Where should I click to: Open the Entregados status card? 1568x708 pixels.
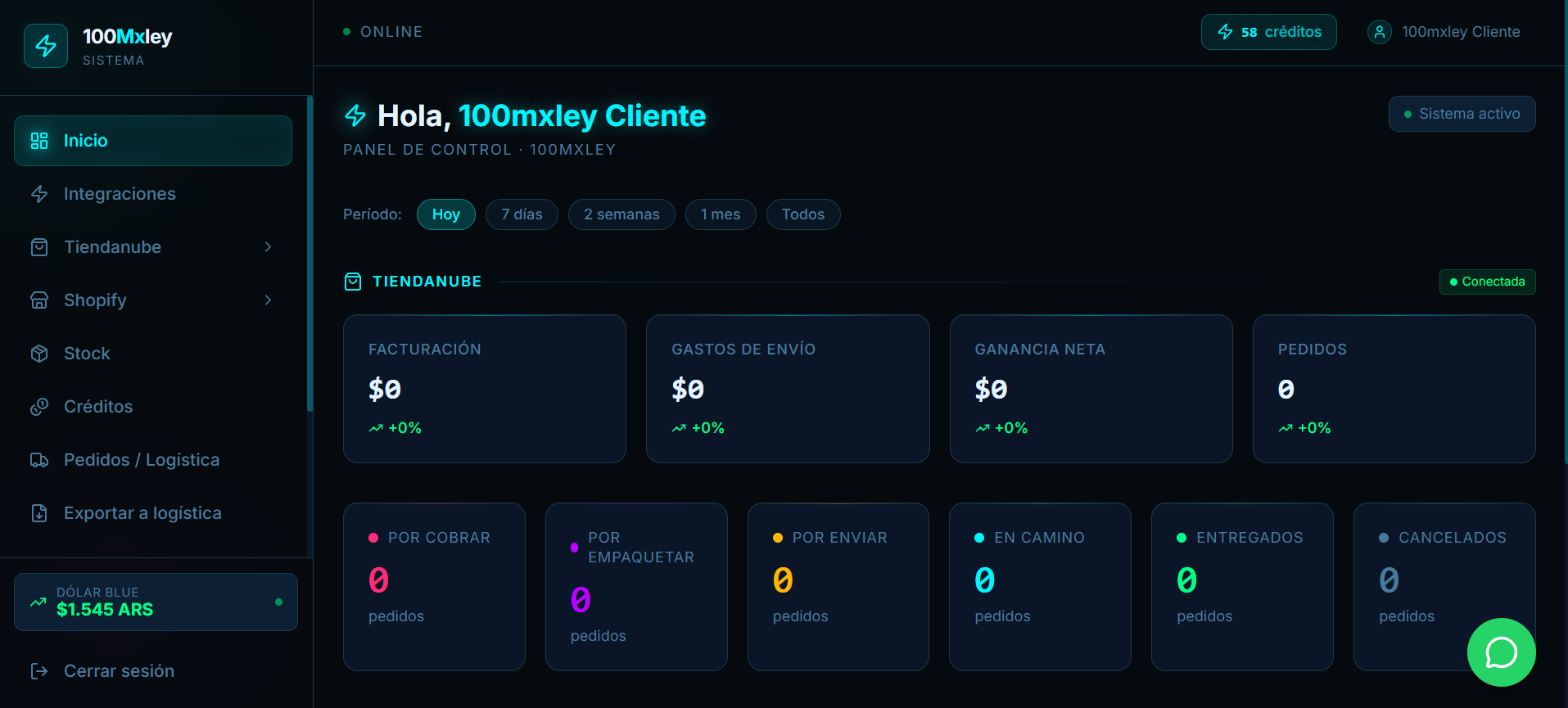point(1242,587)
